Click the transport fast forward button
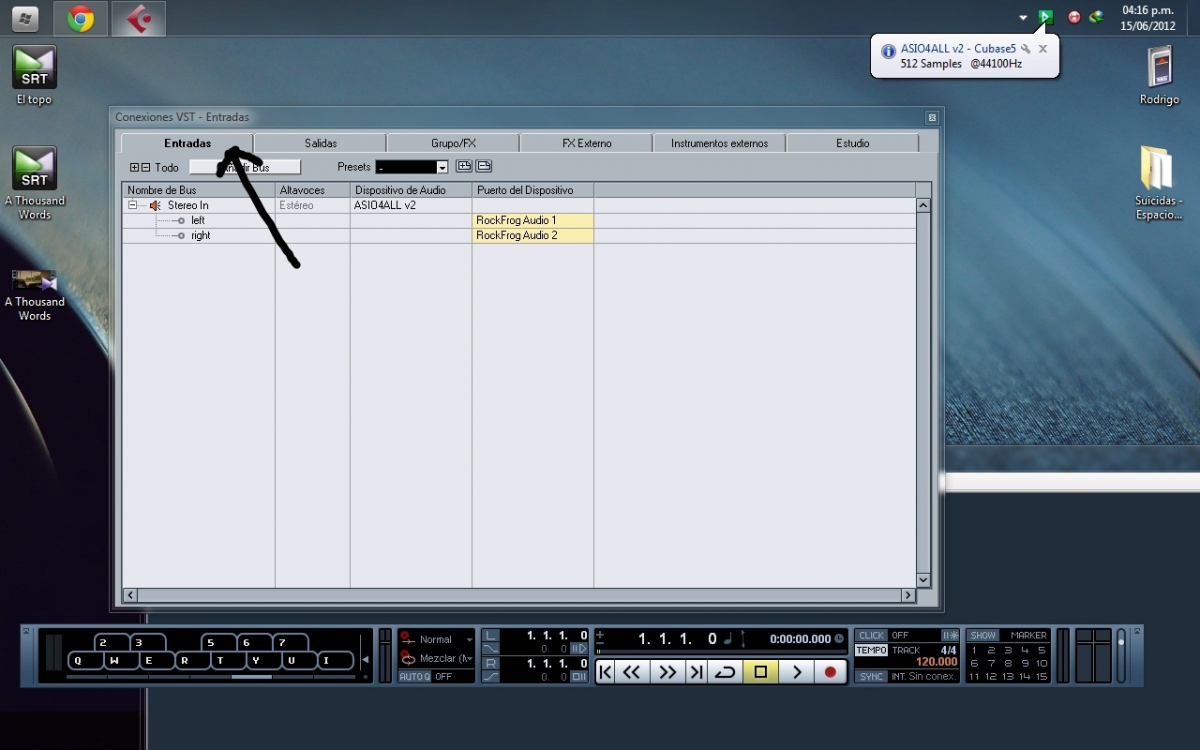 (x=667, y=672)
